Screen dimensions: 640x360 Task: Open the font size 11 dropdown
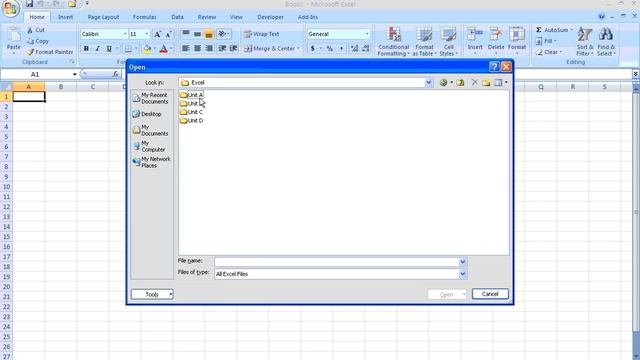coord(147,34)
